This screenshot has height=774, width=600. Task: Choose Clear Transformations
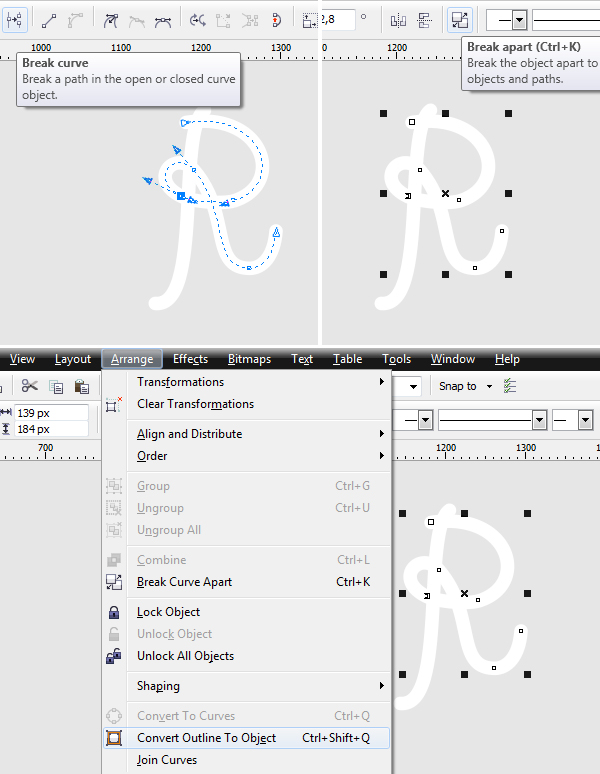tap(247, 404)
